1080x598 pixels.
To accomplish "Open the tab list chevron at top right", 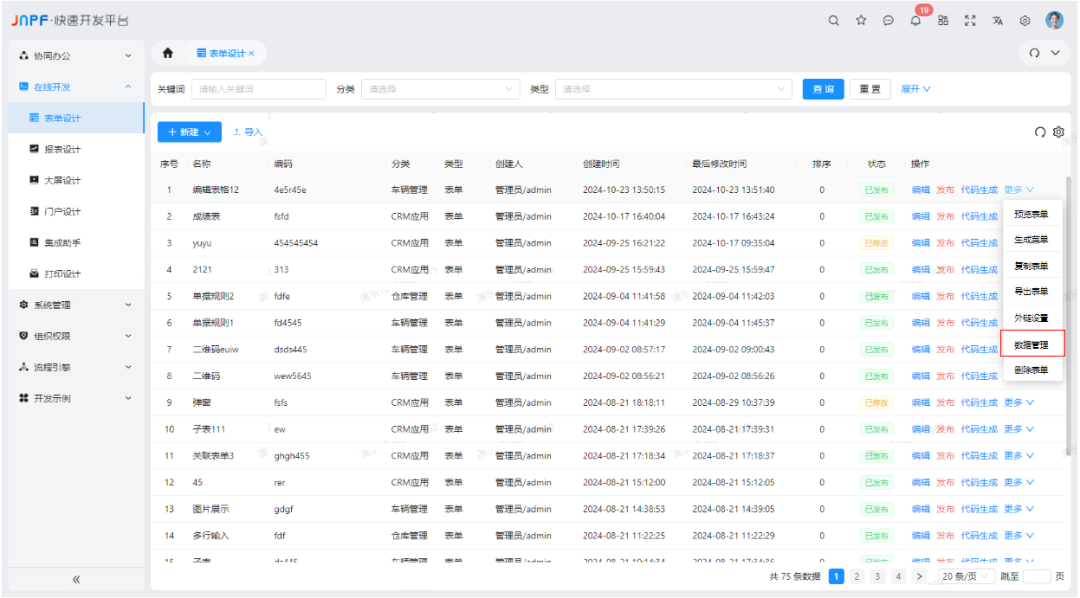I will [x=1055, y=53].
